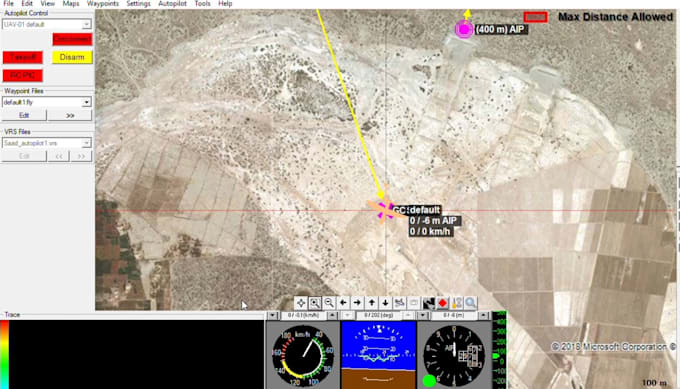The width and height of the screenshot is (680, 389).
Task: Open the Help menu
Action: (225, 3)
